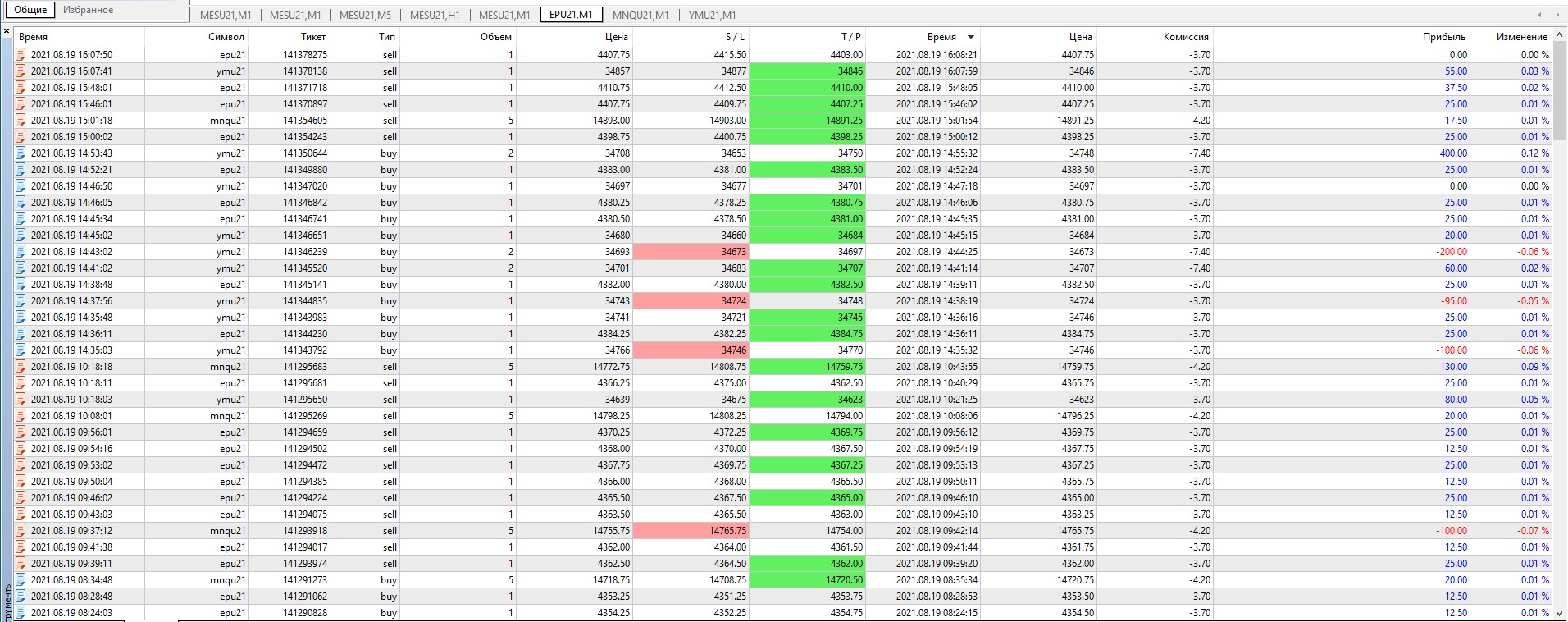Click buy order icon for ticket 141347020
Viewport: 1568px width, 622px height.
tap(21, 186)
